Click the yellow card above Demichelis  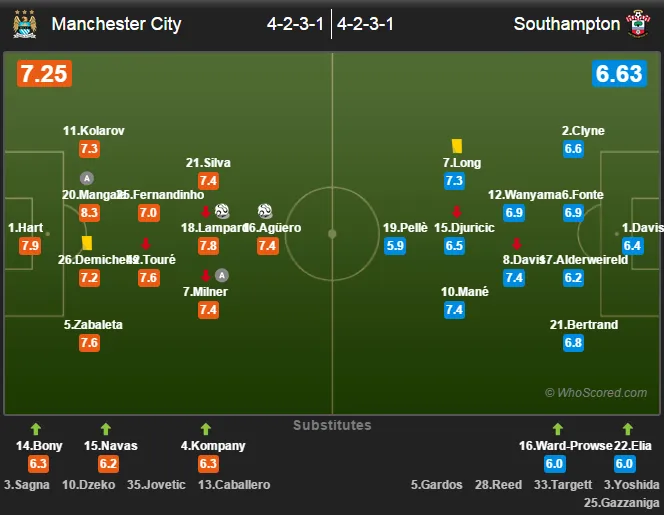pyautogui.click(x=87, y=243)
